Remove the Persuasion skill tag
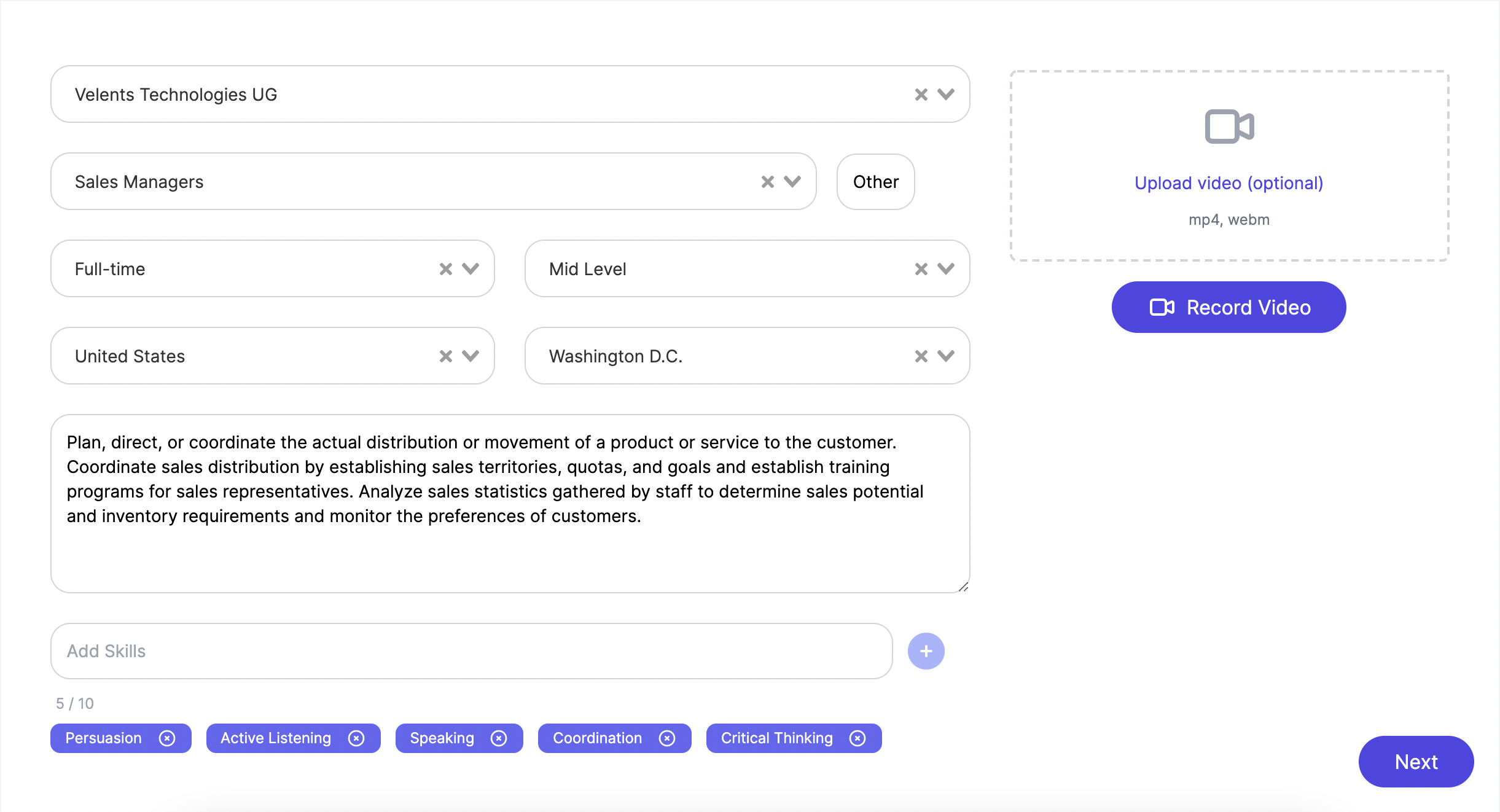The height and width of the screenshot is (812, 1500). (x=167, y=738)
